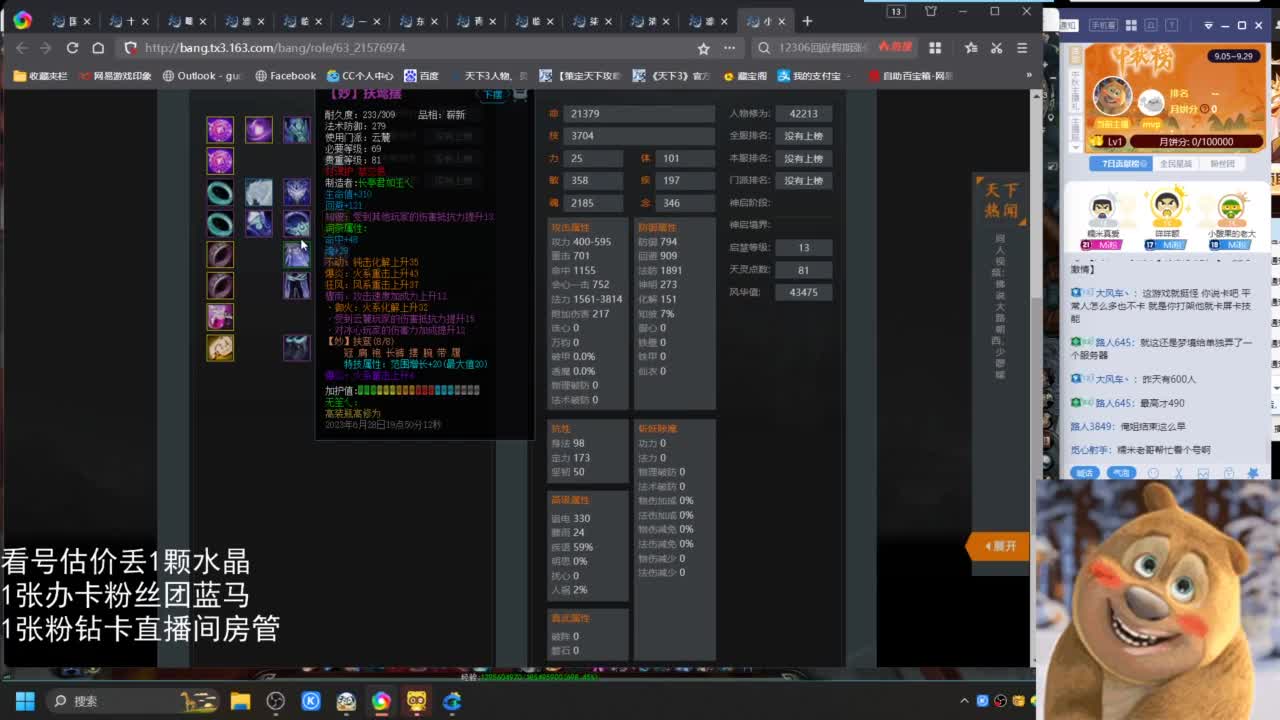Screen dimensions: 1280x720
Task: Open the panda app on the taskbar
Action: coord(346,701)
